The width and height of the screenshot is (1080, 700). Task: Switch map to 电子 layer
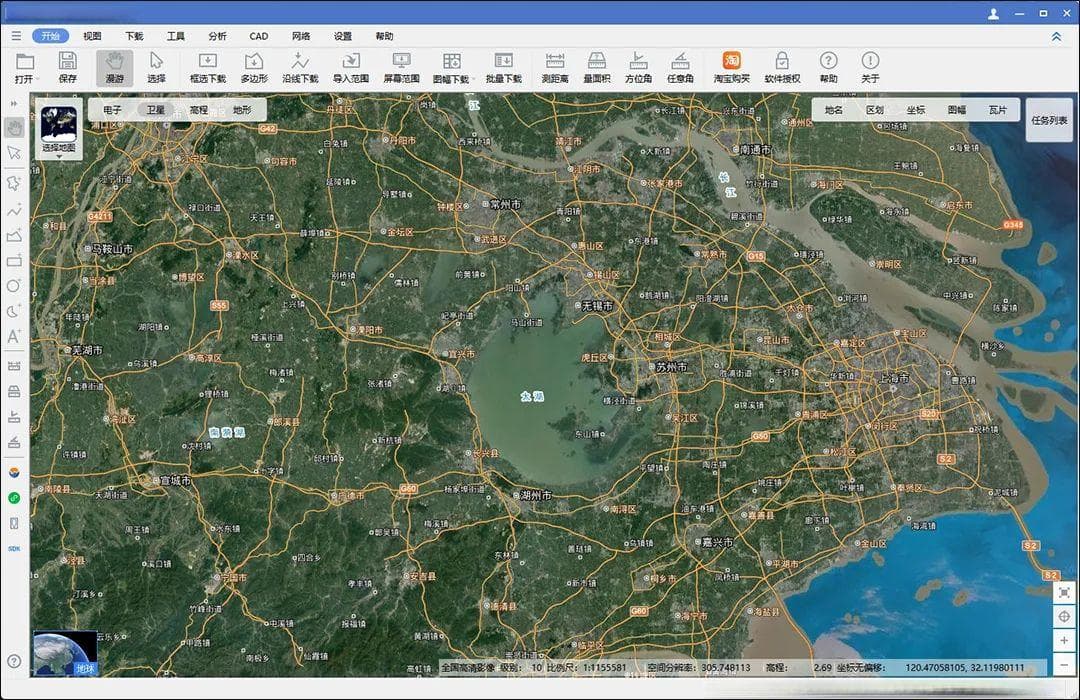pyautogui.click(x=112, y=110)
